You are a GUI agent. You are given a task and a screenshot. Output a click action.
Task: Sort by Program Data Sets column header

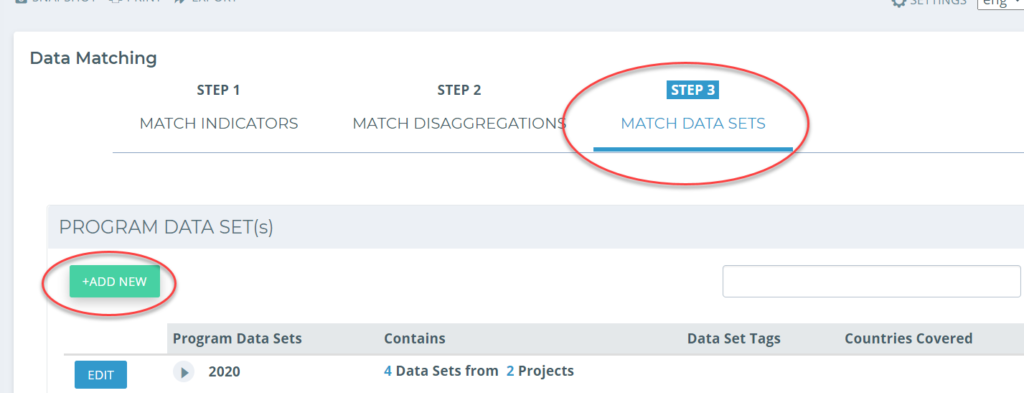point(237,339)
